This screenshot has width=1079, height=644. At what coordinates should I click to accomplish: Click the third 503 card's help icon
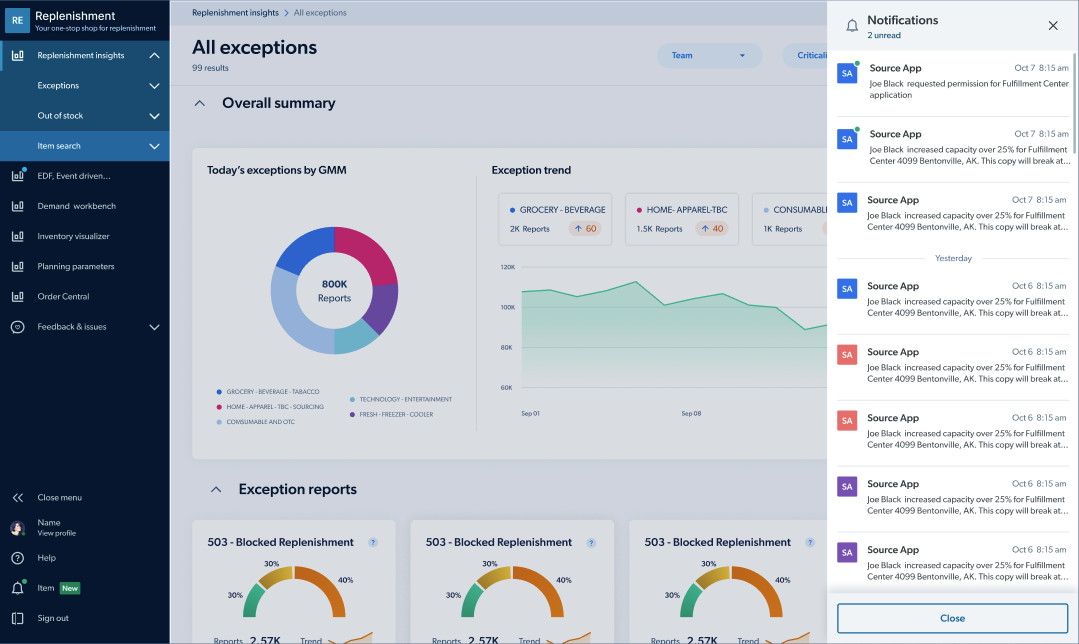click(810, 542)
